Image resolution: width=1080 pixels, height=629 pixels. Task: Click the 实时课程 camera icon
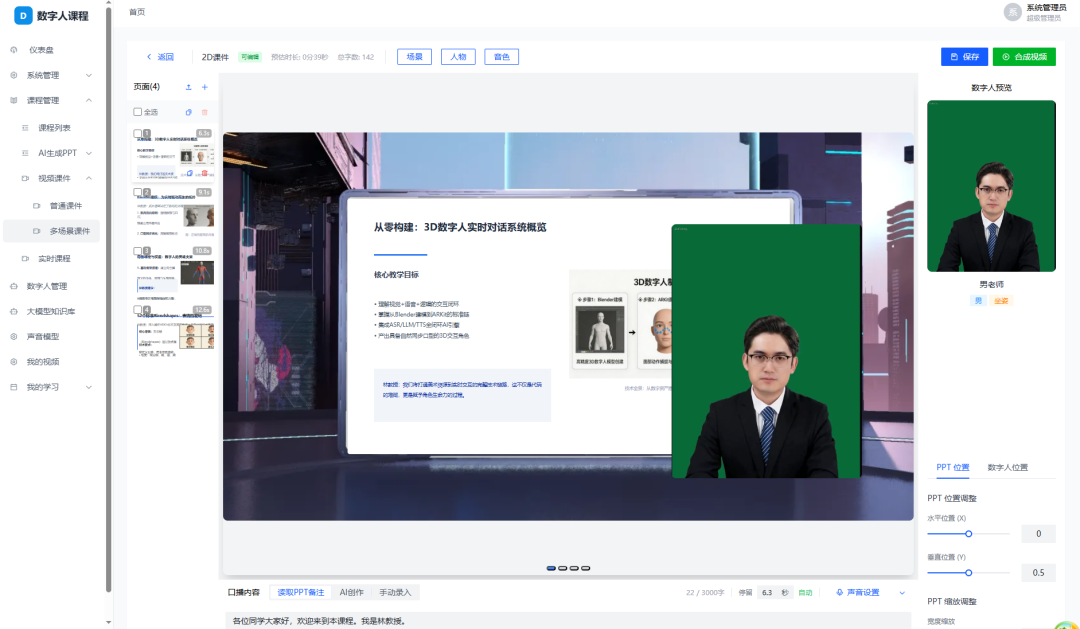(25, 258)
